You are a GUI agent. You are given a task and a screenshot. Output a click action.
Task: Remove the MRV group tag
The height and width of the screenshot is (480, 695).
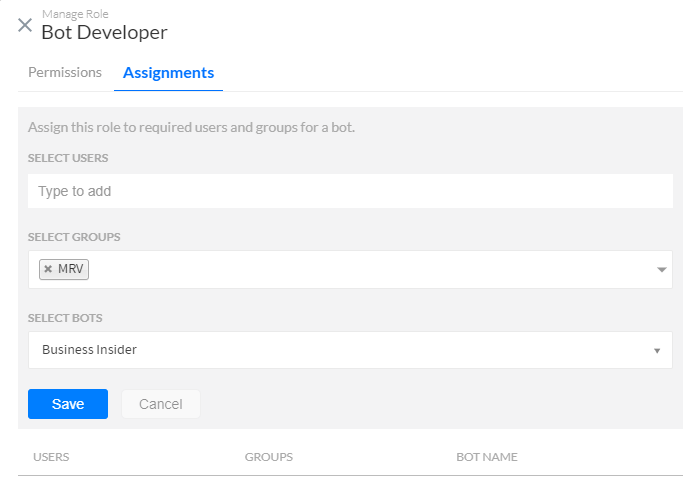click(x=47, y=269)
